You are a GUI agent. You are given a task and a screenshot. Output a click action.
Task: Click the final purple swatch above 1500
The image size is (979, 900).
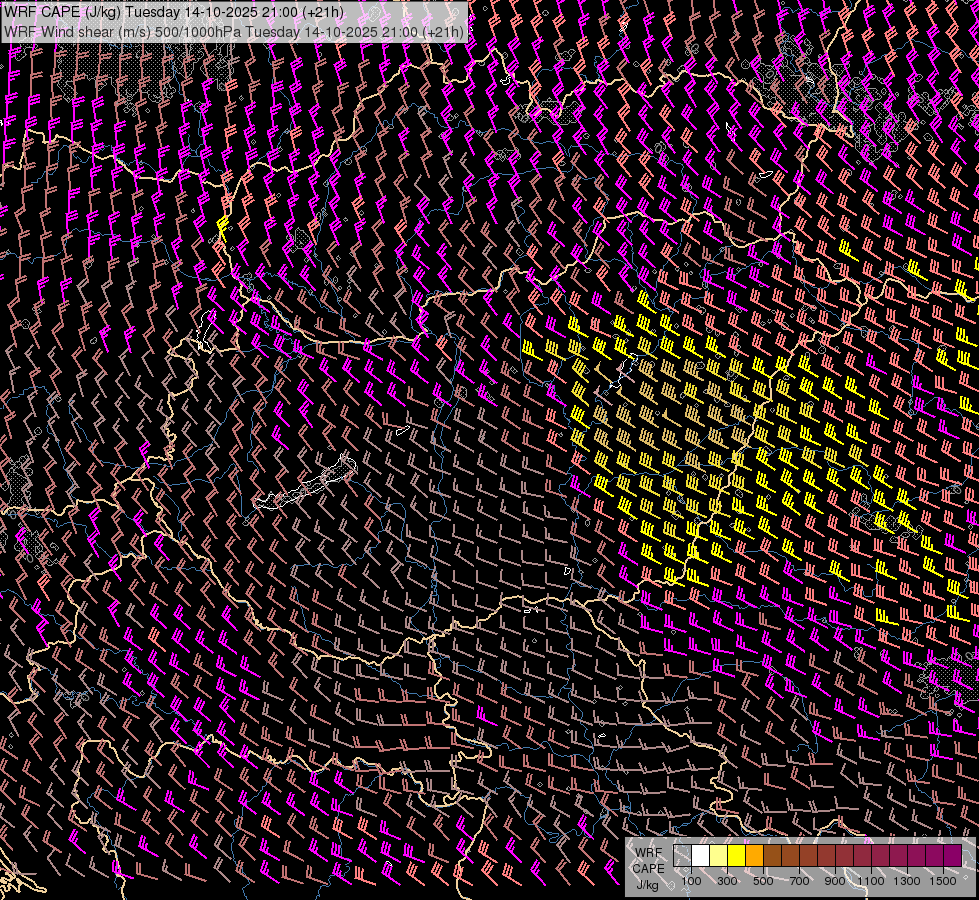[x=953, y=856]
